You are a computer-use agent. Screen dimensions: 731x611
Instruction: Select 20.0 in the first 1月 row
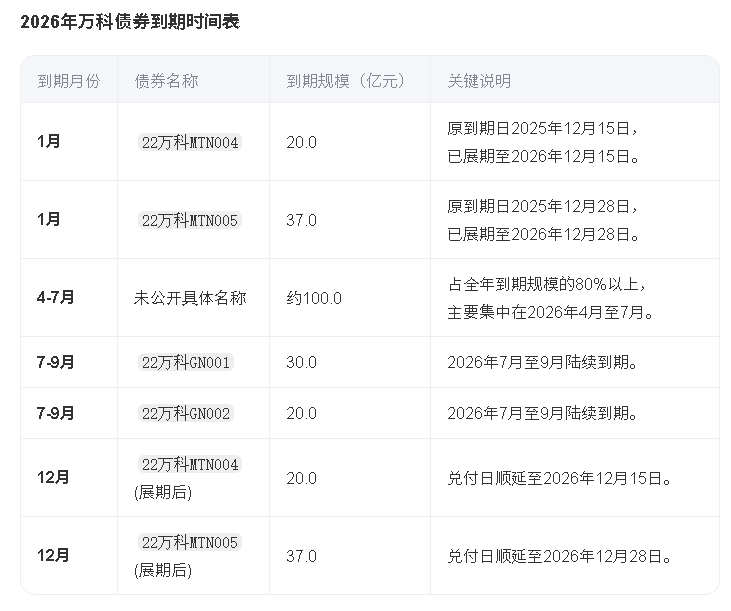pyautogui.click(x=302, y=142)
